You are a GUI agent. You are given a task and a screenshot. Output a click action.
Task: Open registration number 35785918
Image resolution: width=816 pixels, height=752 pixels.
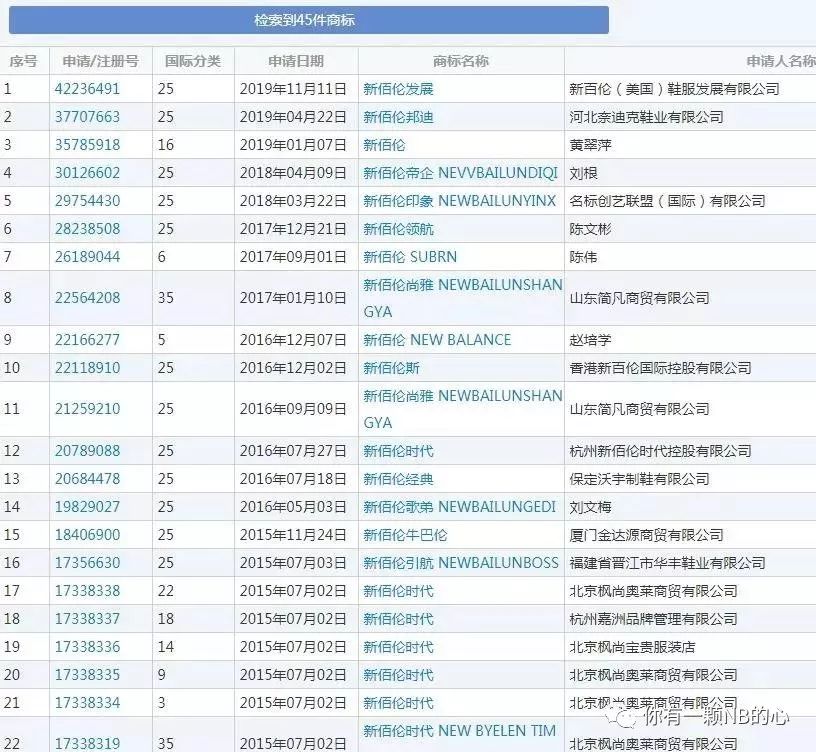(x=87, y=145)
